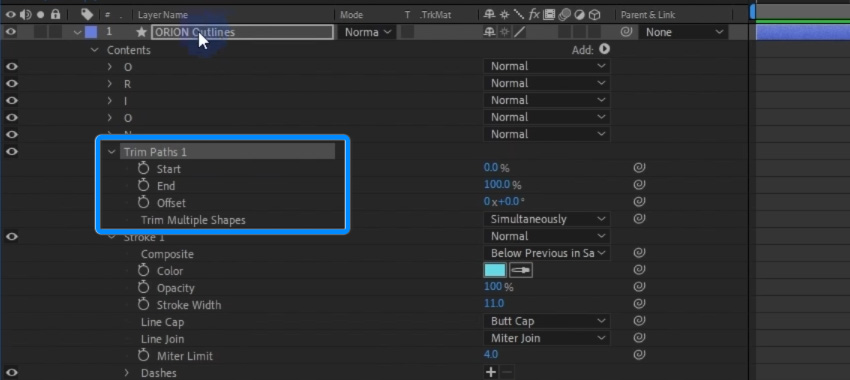Toggle visibility of the Dashes row
Viewport: 850px width, 380px height.
pos(11,372)
